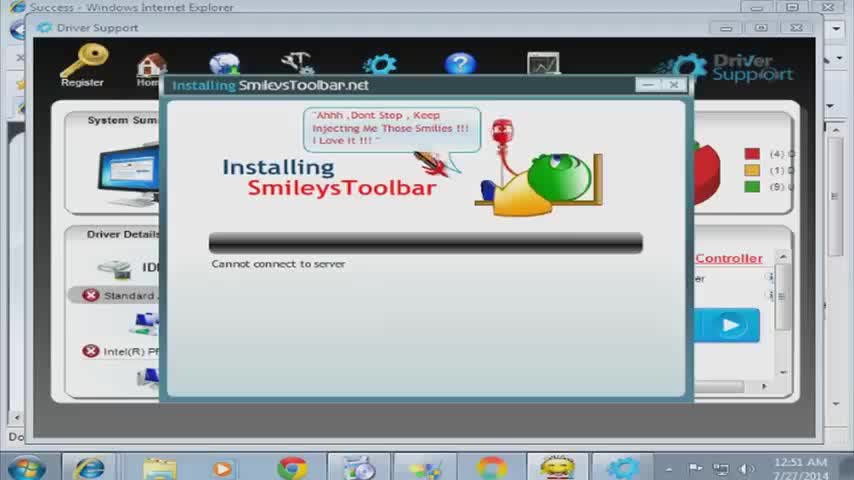
Task: Click 'Cannot connect to server' status text
Action: click(x=278, y=264)
